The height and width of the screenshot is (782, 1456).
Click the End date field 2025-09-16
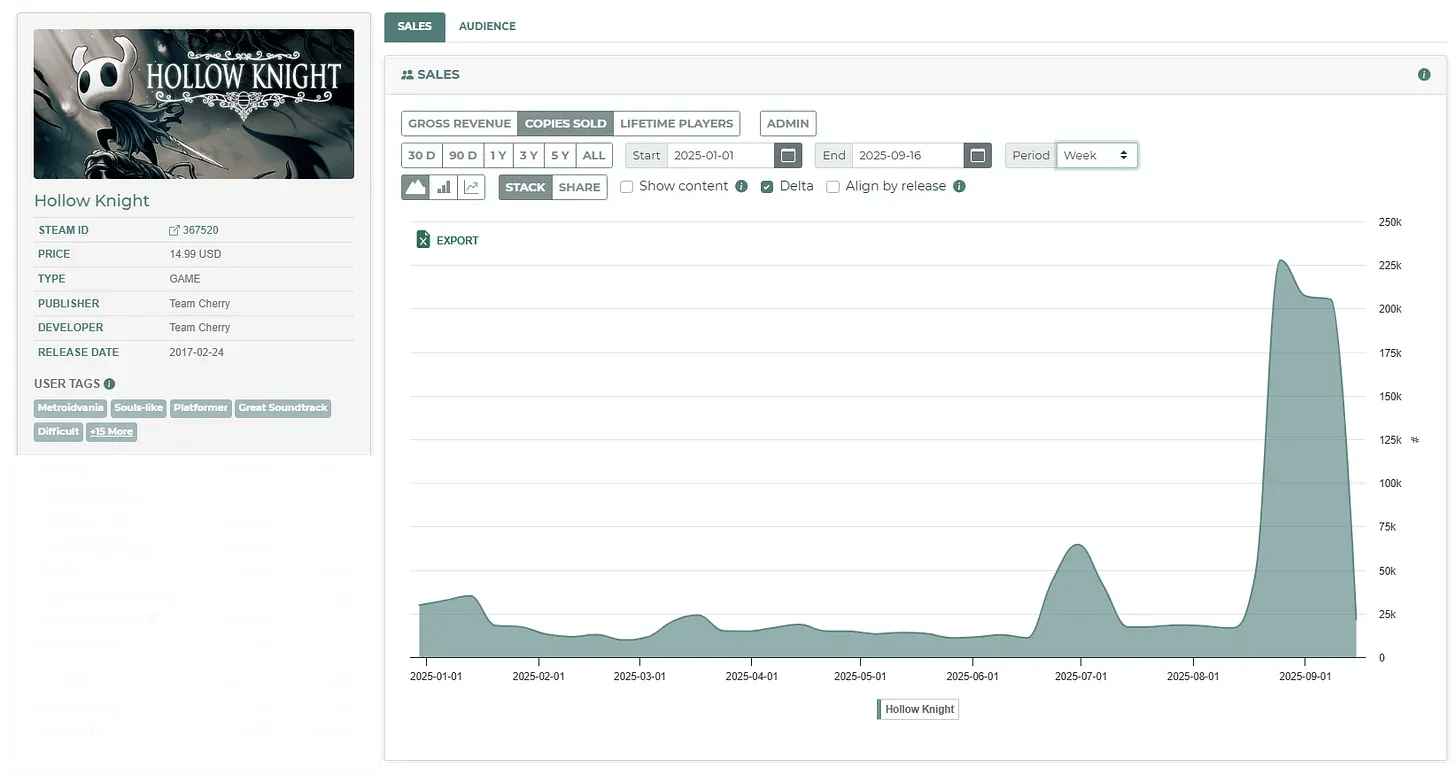908,155
